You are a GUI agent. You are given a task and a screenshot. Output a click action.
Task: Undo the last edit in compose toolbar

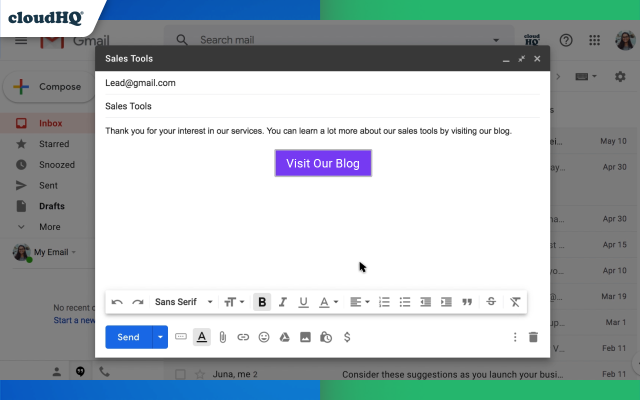click(x=117, y=302)
